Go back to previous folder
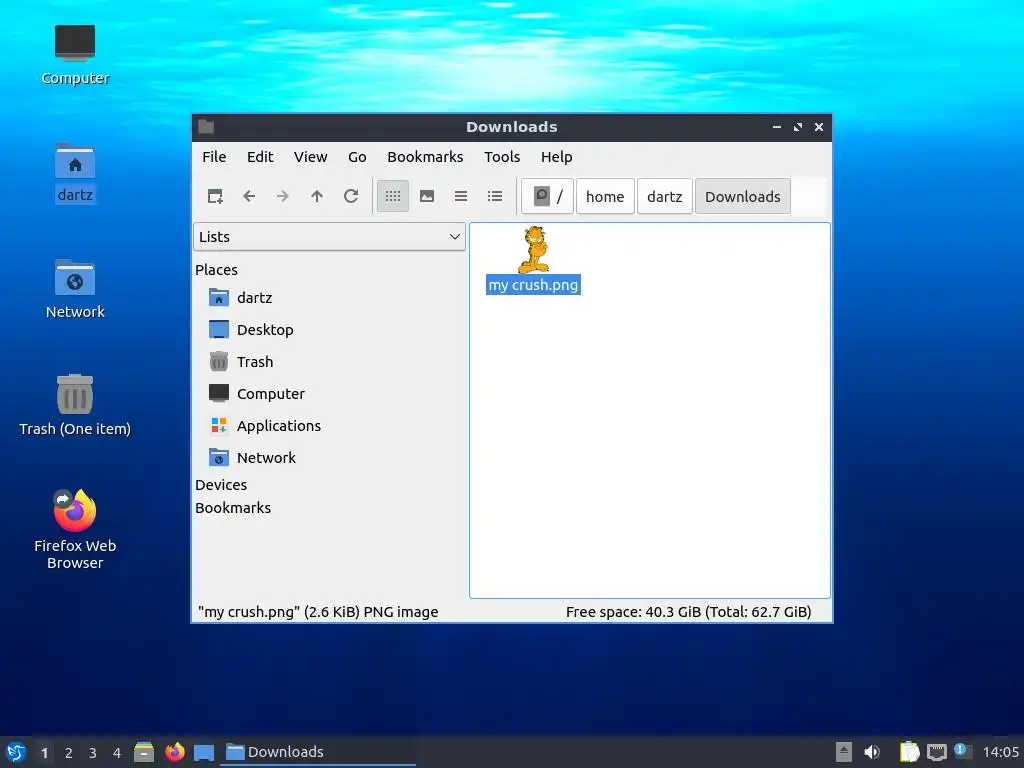 tap(249, 196)
